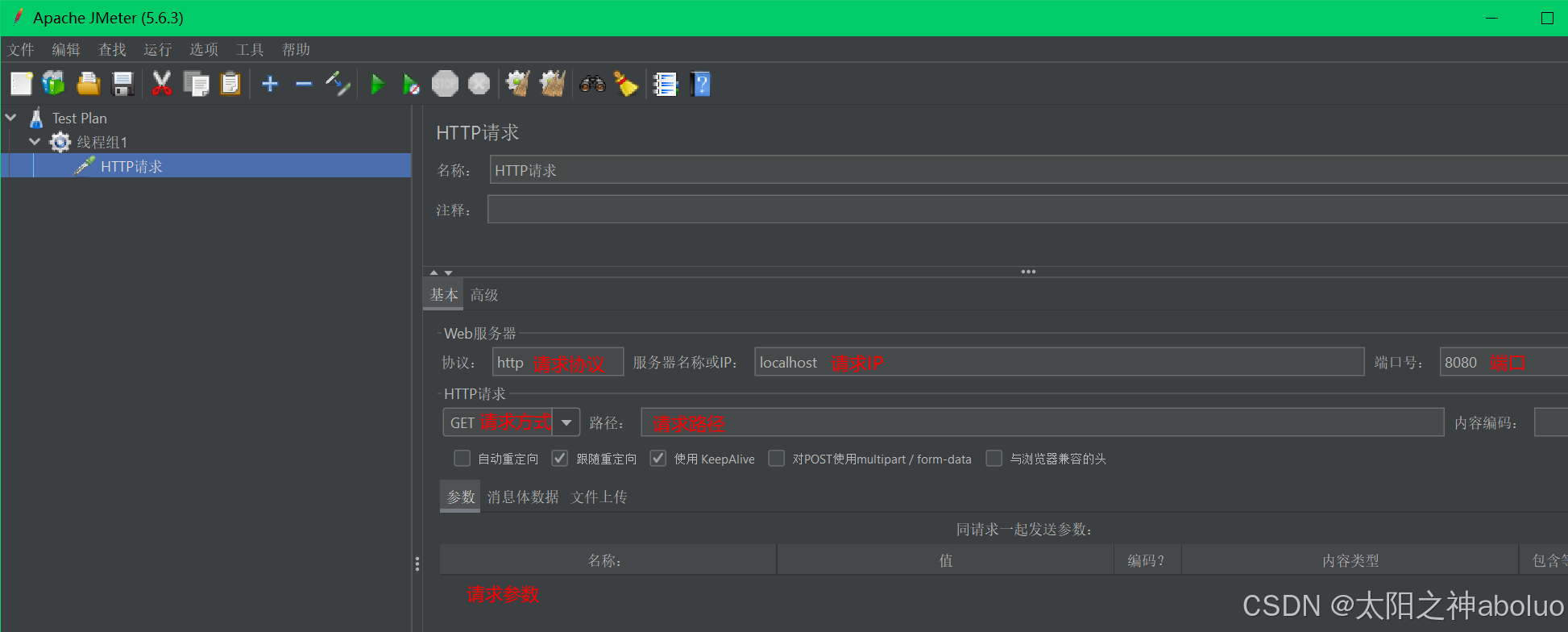
Task: Open the 运行 menu
Action: (x=158, y=49)
